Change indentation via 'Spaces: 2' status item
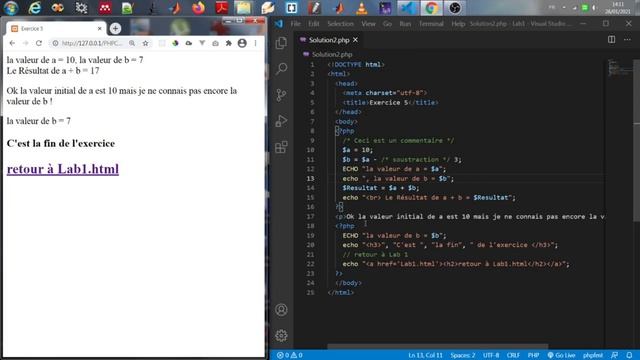Viewport: 640px width, 360px height. click(x=462, y=355)
